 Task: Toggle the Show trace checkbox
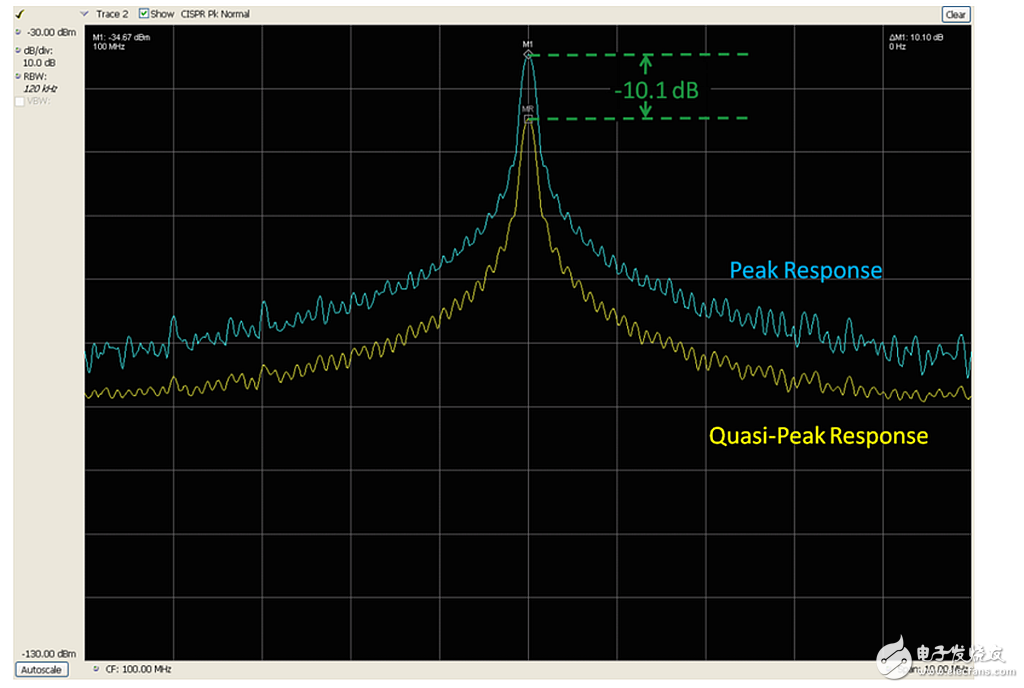[x=144, y=14]
